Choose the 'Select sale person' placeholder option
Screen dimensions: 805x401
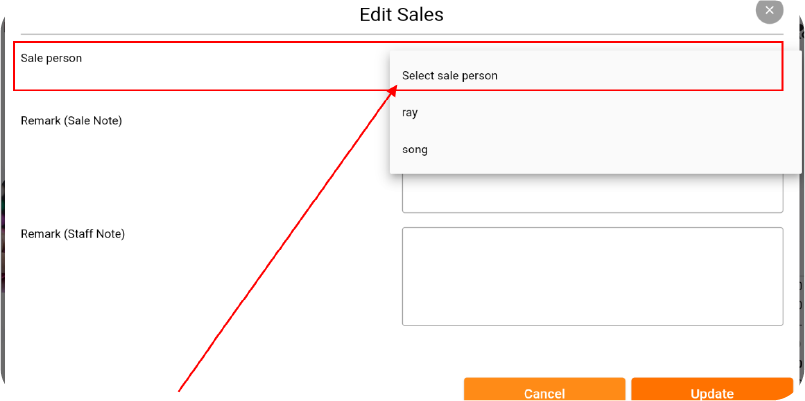(x=596, y=75)
